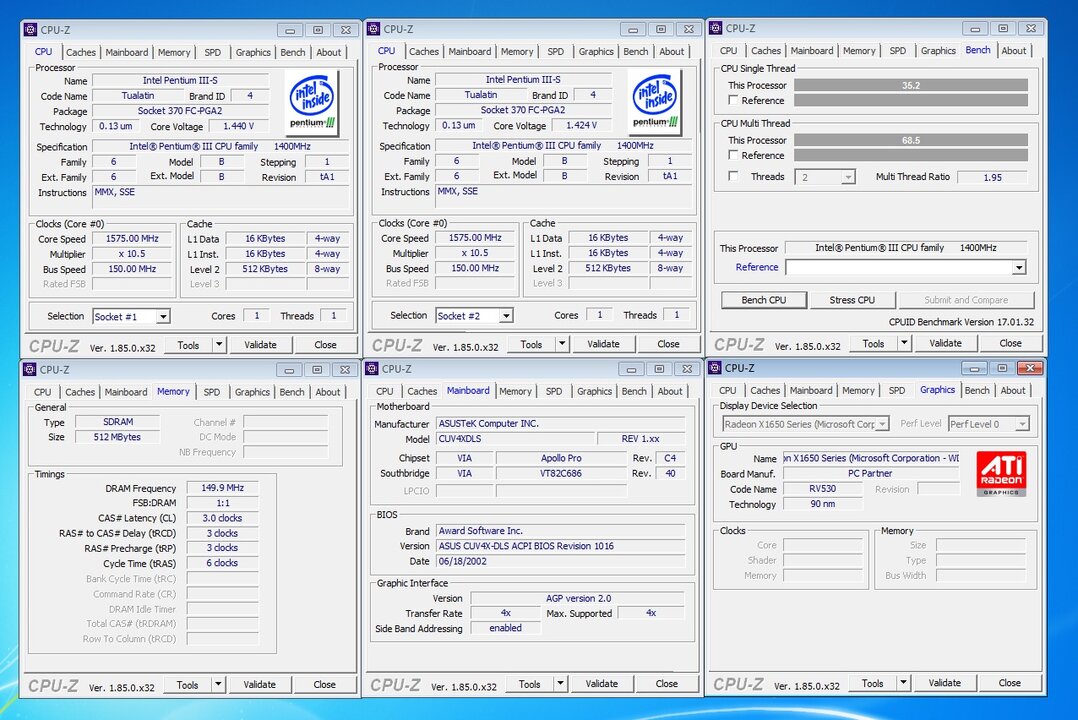This screenshot has height=720, width=1078.
Task: Minimize the Bench CPU-Z window
Action: [x=975, y=29]
